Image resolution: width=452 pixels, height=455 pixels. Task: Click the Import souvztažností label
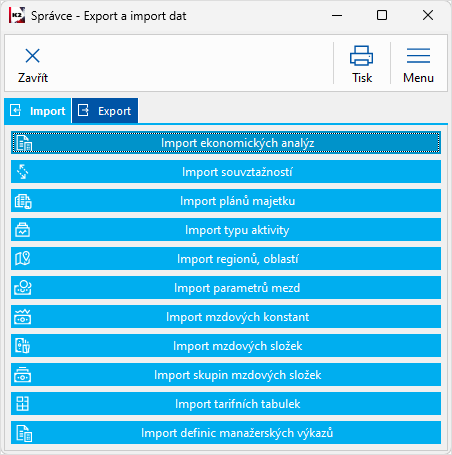[x=237, y=172]
